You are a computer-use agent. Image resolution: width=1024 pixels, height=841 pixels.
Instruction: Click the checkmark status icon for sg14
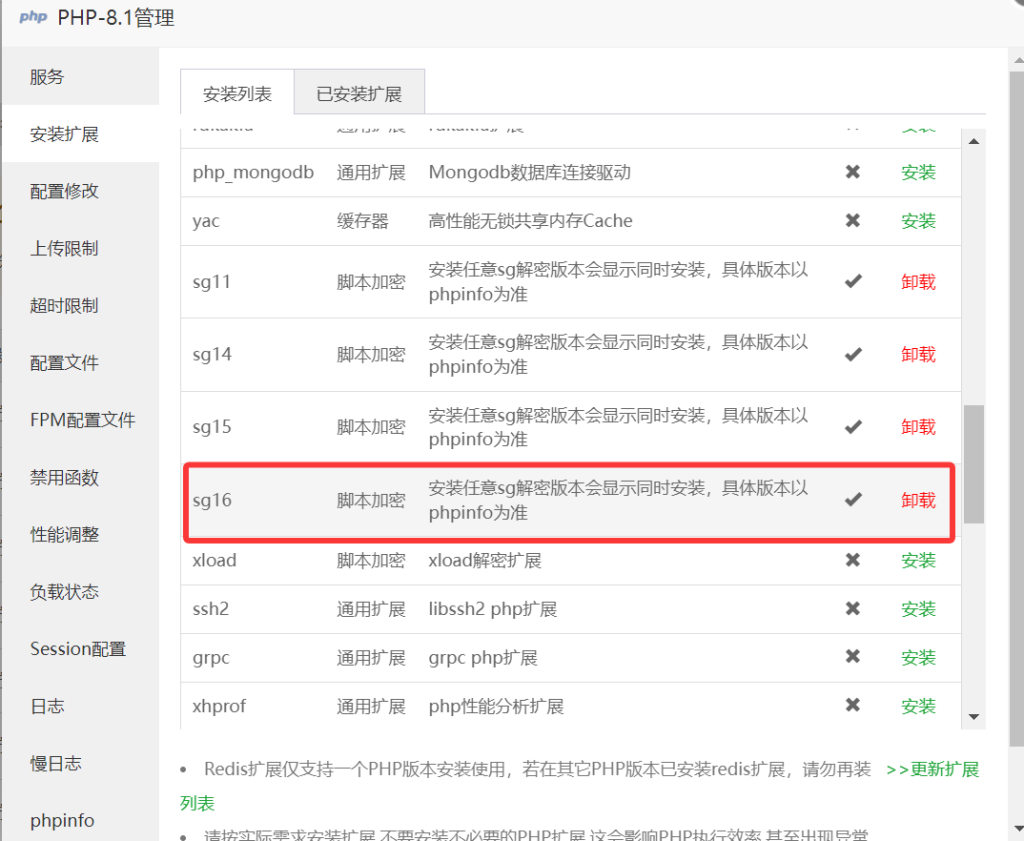click(853, 354)
